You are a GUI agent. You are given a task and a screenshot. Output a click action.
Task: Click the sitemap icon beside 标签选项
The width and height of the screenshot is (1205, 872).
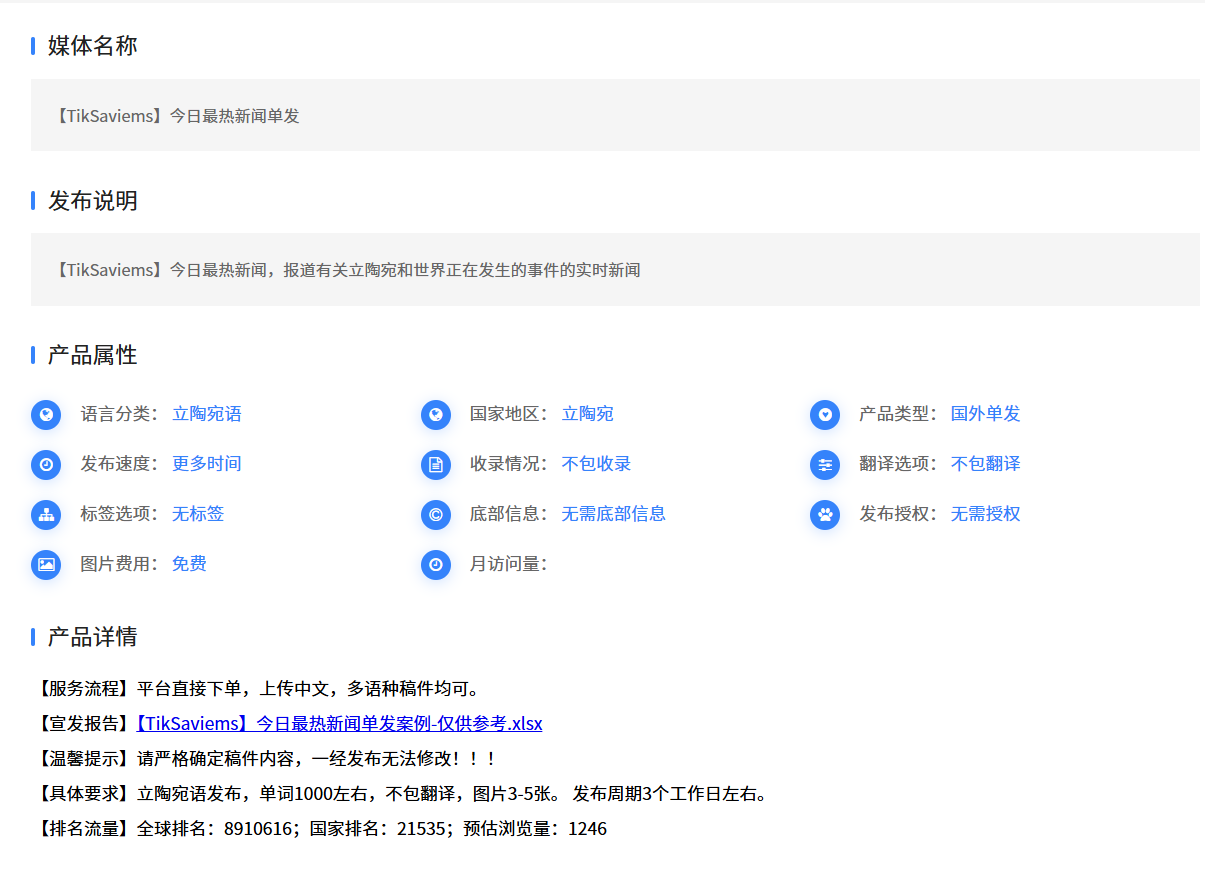(46, 514)
